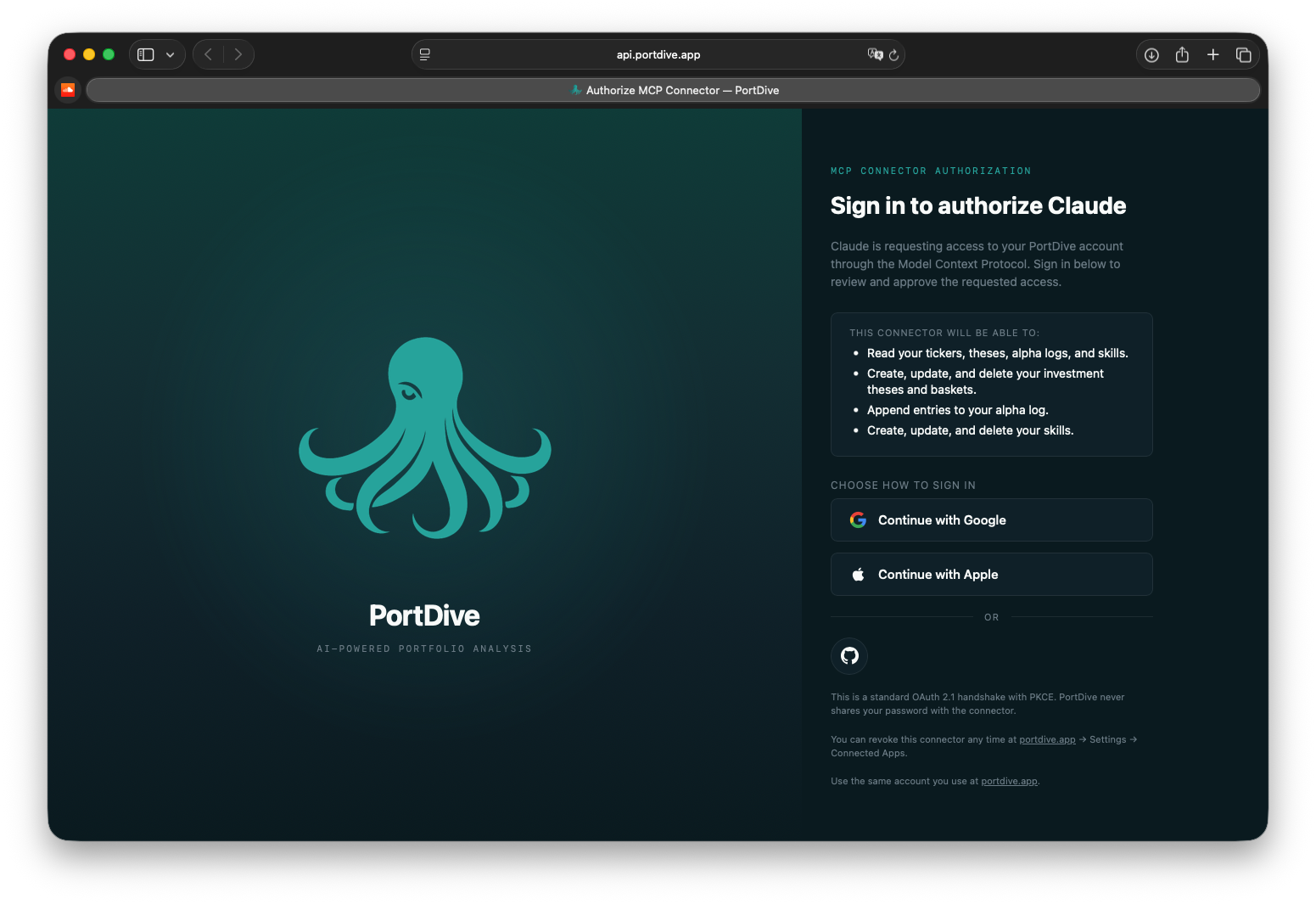This screenshot has width=1316, height=904.
Task: Click 'AI-POWERED PORTFOLIO ANALYSIS' tagline
Action: 424,649
